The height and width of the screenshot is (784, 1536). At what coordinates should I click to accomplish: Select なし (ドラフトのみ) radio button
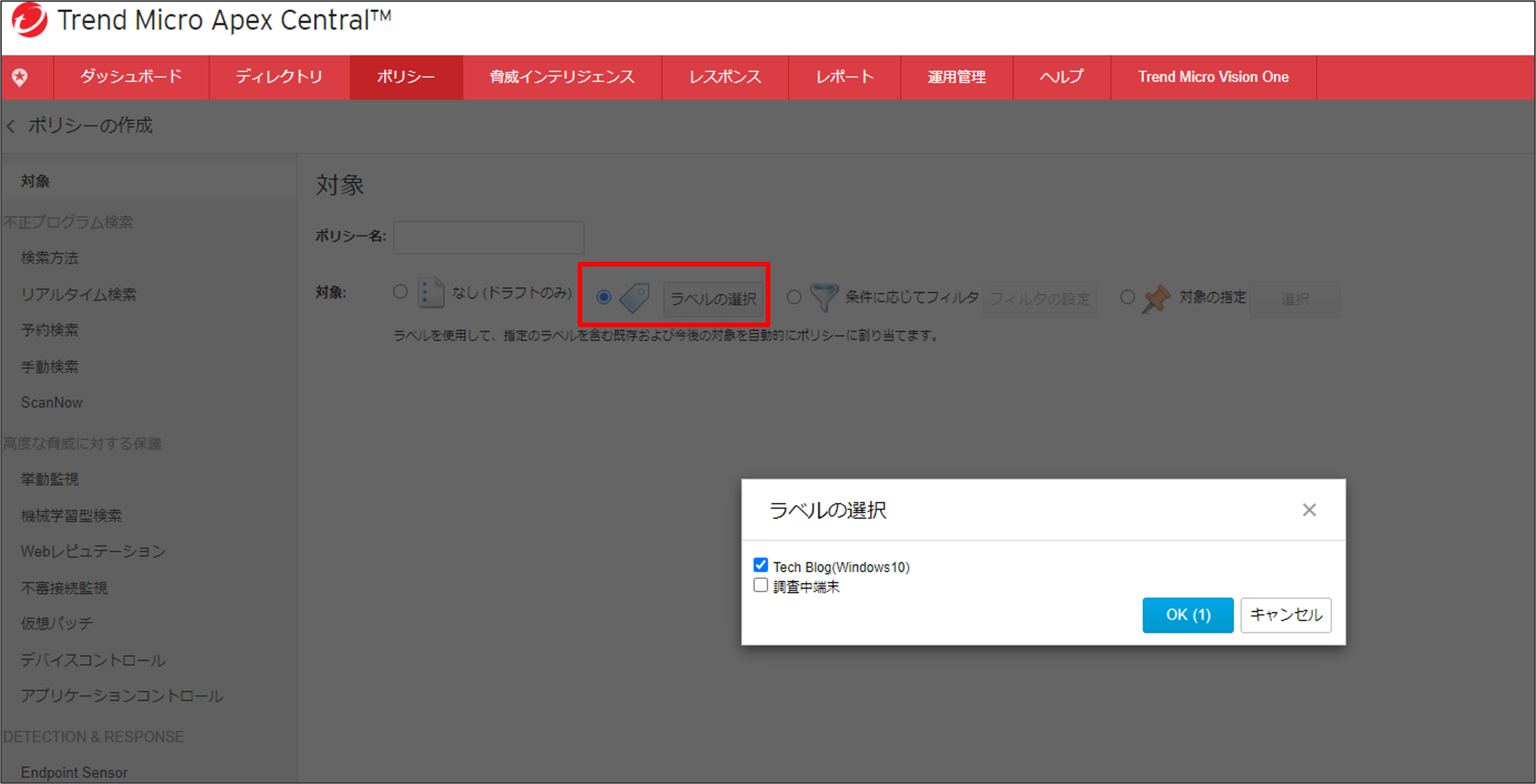pyautogui.click(x=400, y=292)
